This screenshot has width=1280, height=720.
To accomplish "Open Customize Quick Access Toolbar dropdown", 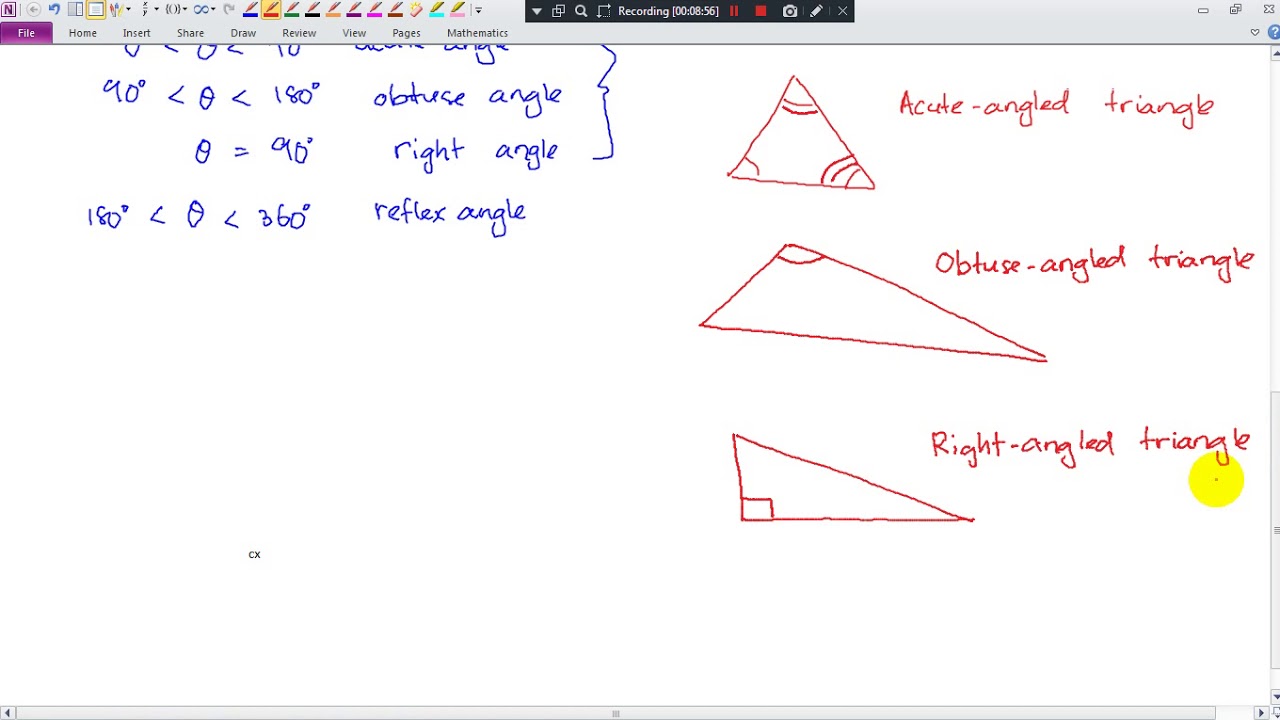I will [x=478, y=10].
